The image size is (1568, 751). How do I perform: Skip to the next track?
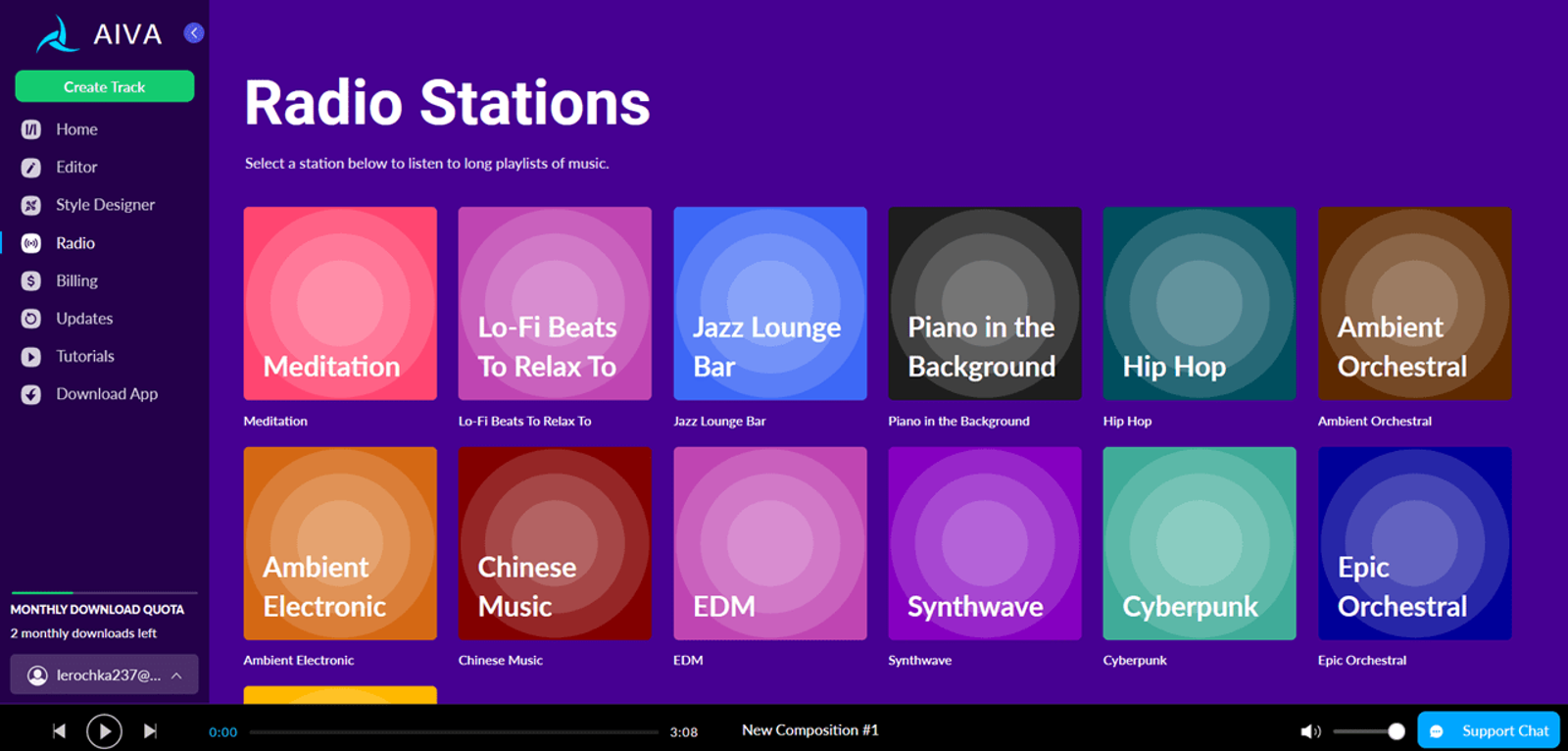pos(150,731)
